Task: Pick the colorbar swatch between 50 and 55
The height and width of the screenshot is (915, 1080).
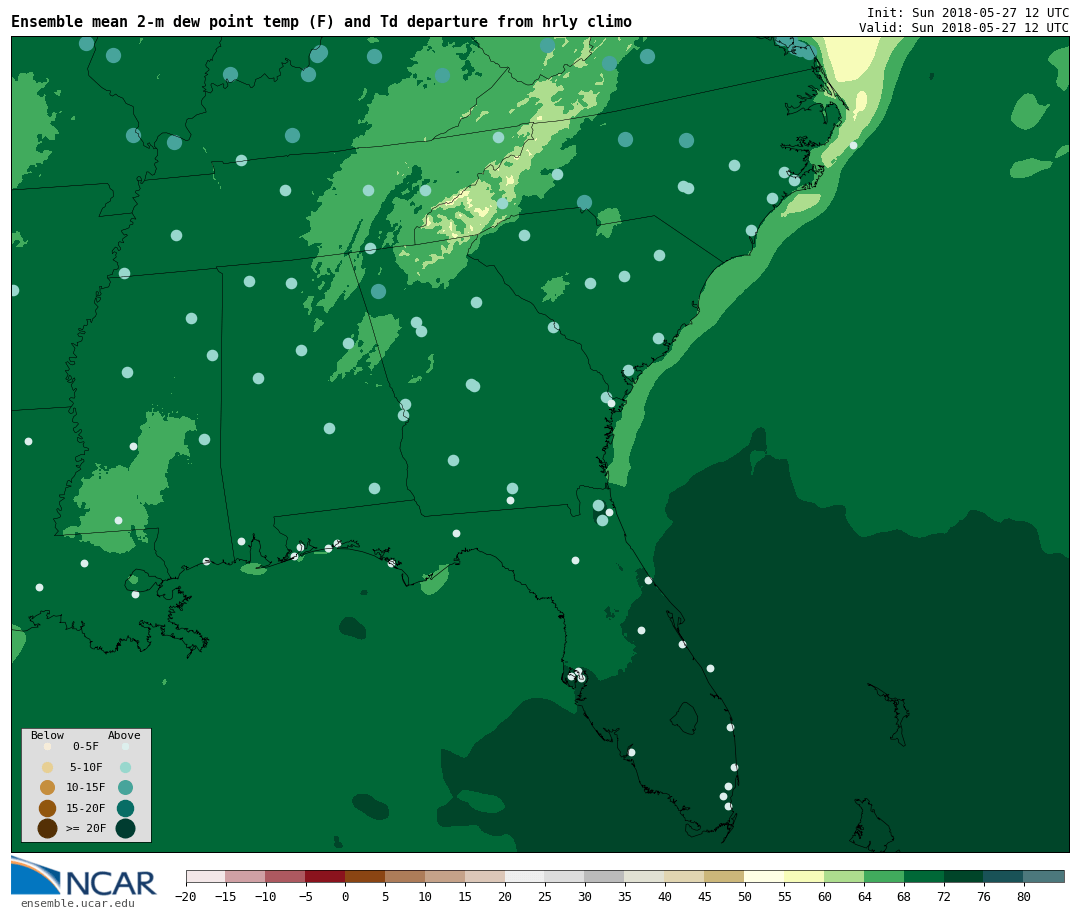Action: (765, 876)
